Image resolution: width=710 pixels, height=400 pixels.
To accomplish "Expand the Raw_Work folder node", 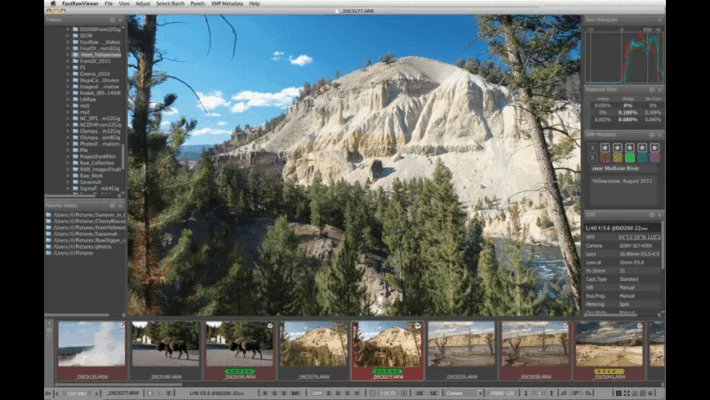I will 68,175.
